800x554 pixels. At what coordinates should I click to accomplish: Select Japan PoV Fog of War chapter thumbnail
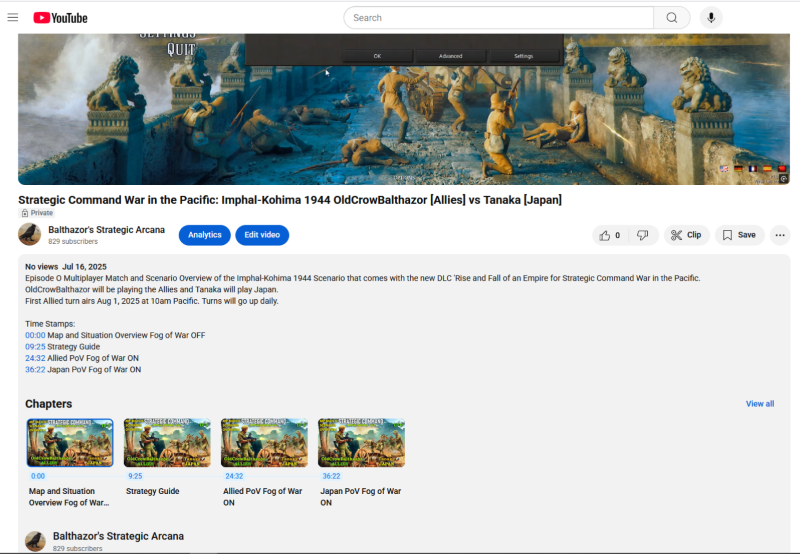361,443
